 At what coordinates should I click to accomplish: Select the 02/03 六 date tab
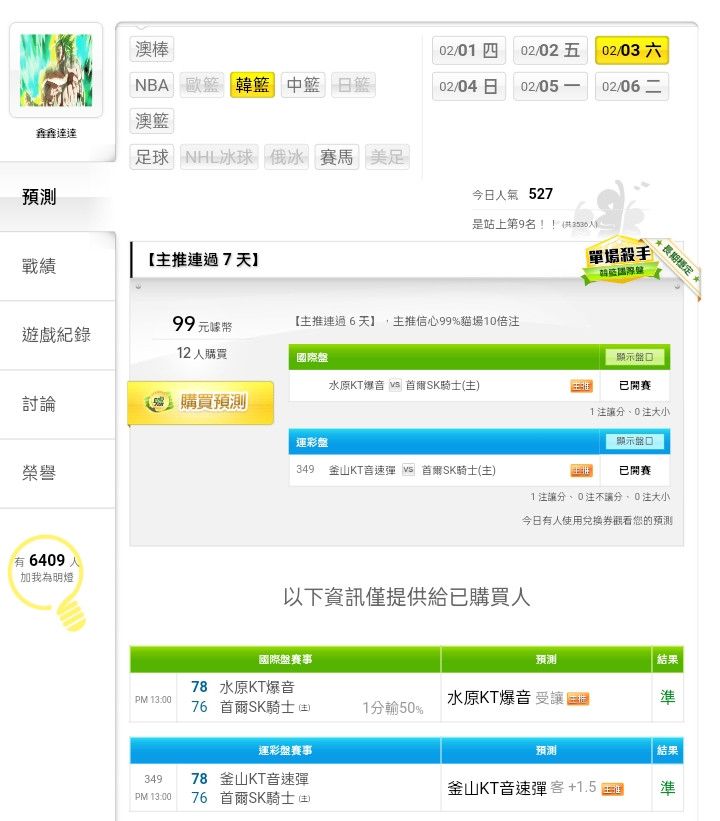tap(632, 50)
